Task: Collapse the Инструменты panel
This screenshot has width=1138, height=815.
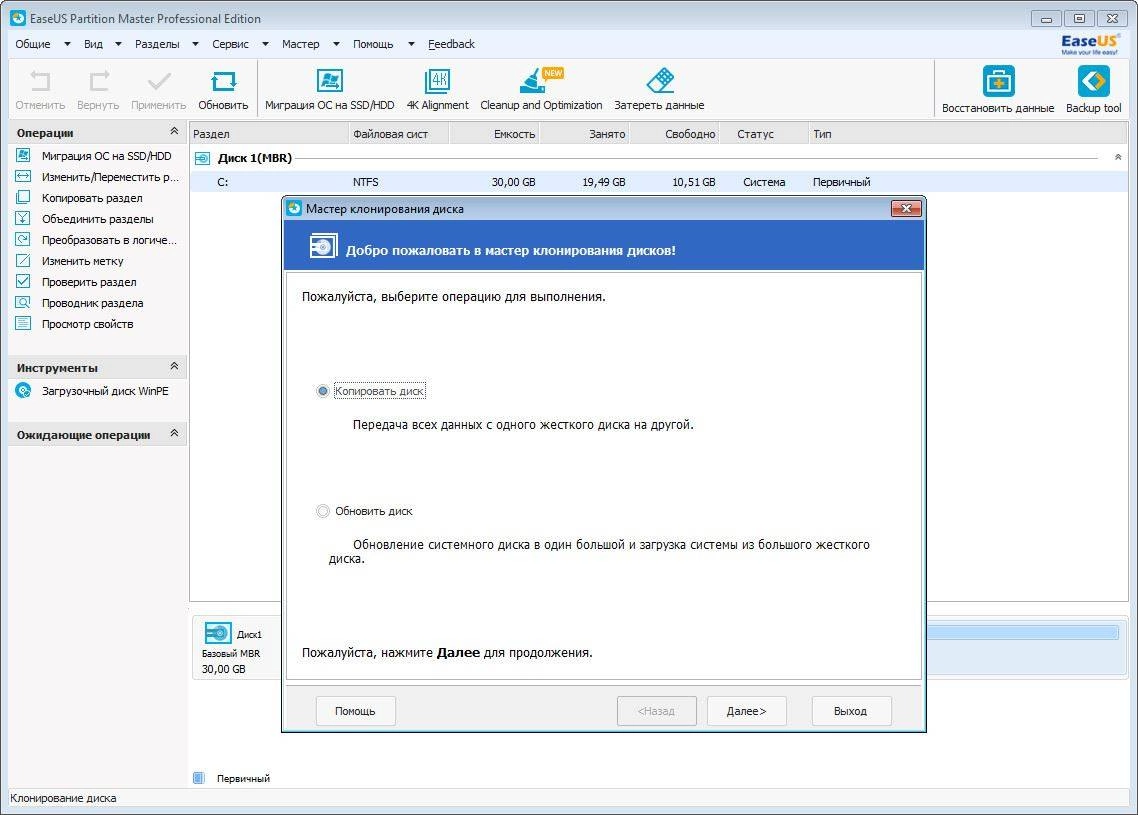Action: pos(174,366)
